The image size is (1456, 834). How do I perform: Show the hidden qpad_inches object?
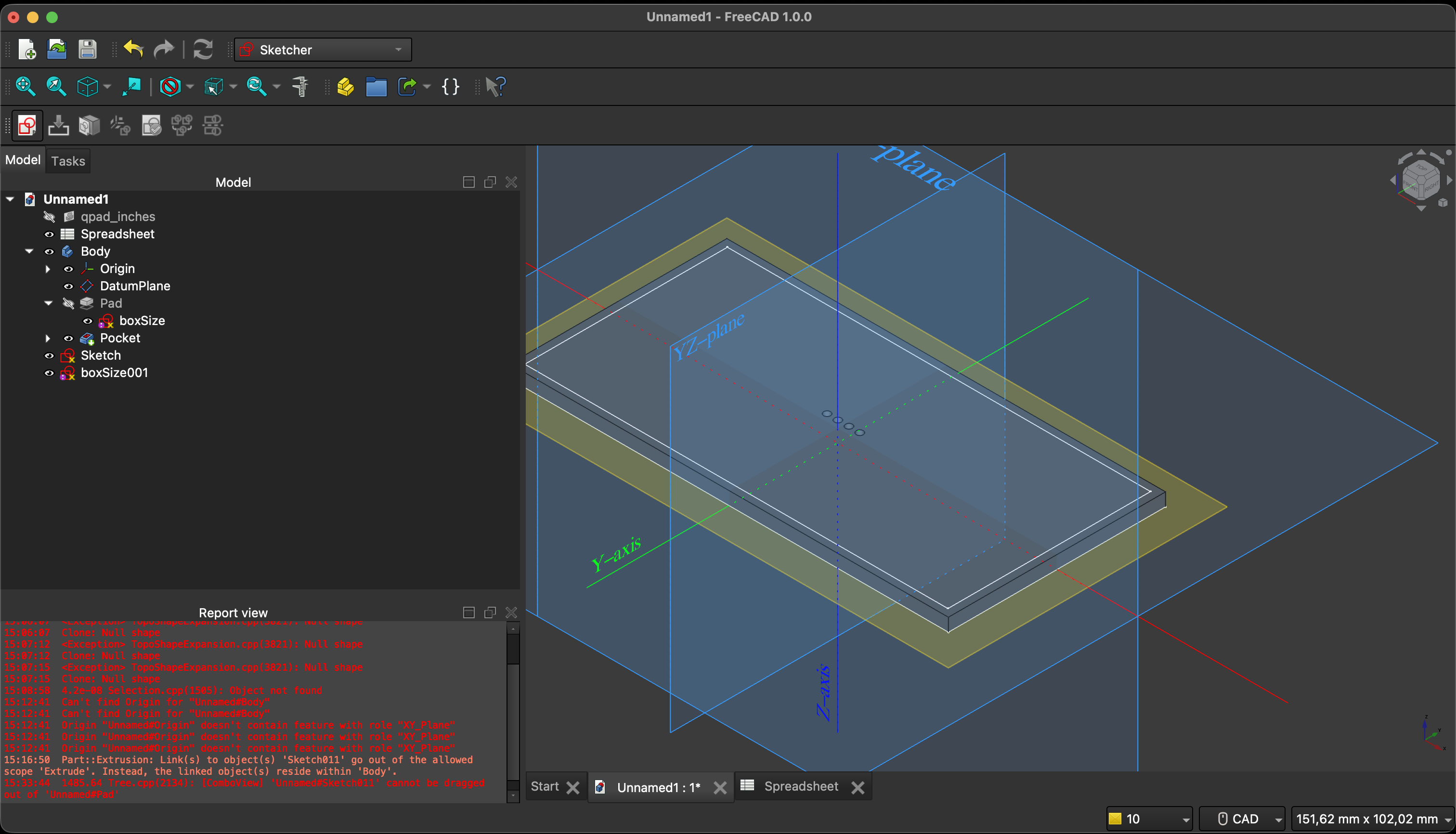(x=49, y=217)
